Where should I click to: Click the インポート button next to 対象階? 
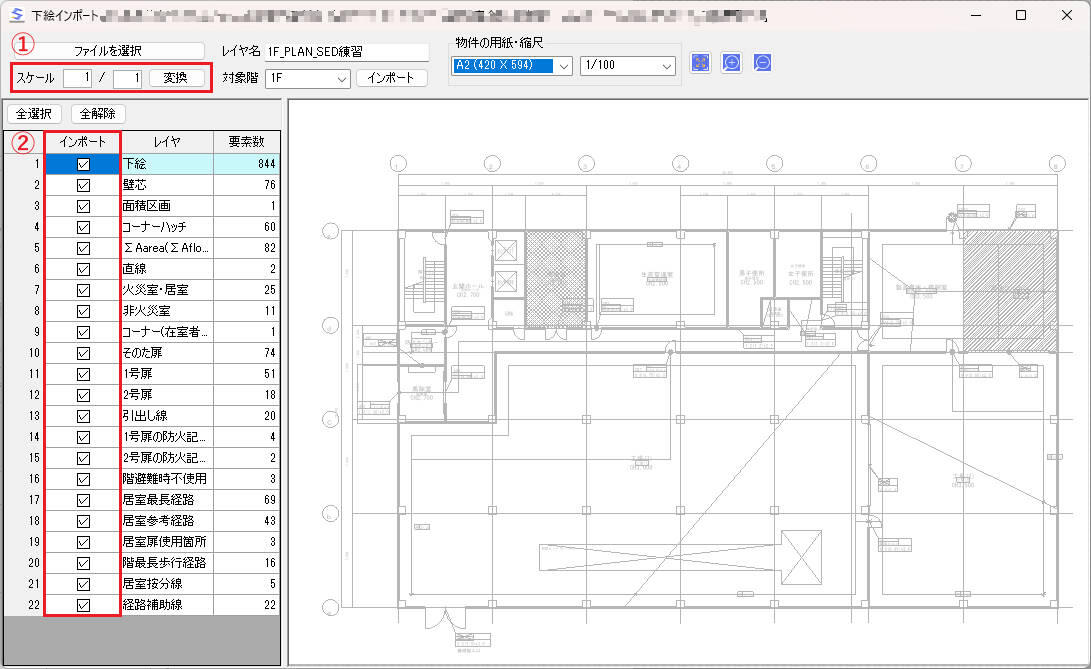pyautogui.click(x=392, y=78)
